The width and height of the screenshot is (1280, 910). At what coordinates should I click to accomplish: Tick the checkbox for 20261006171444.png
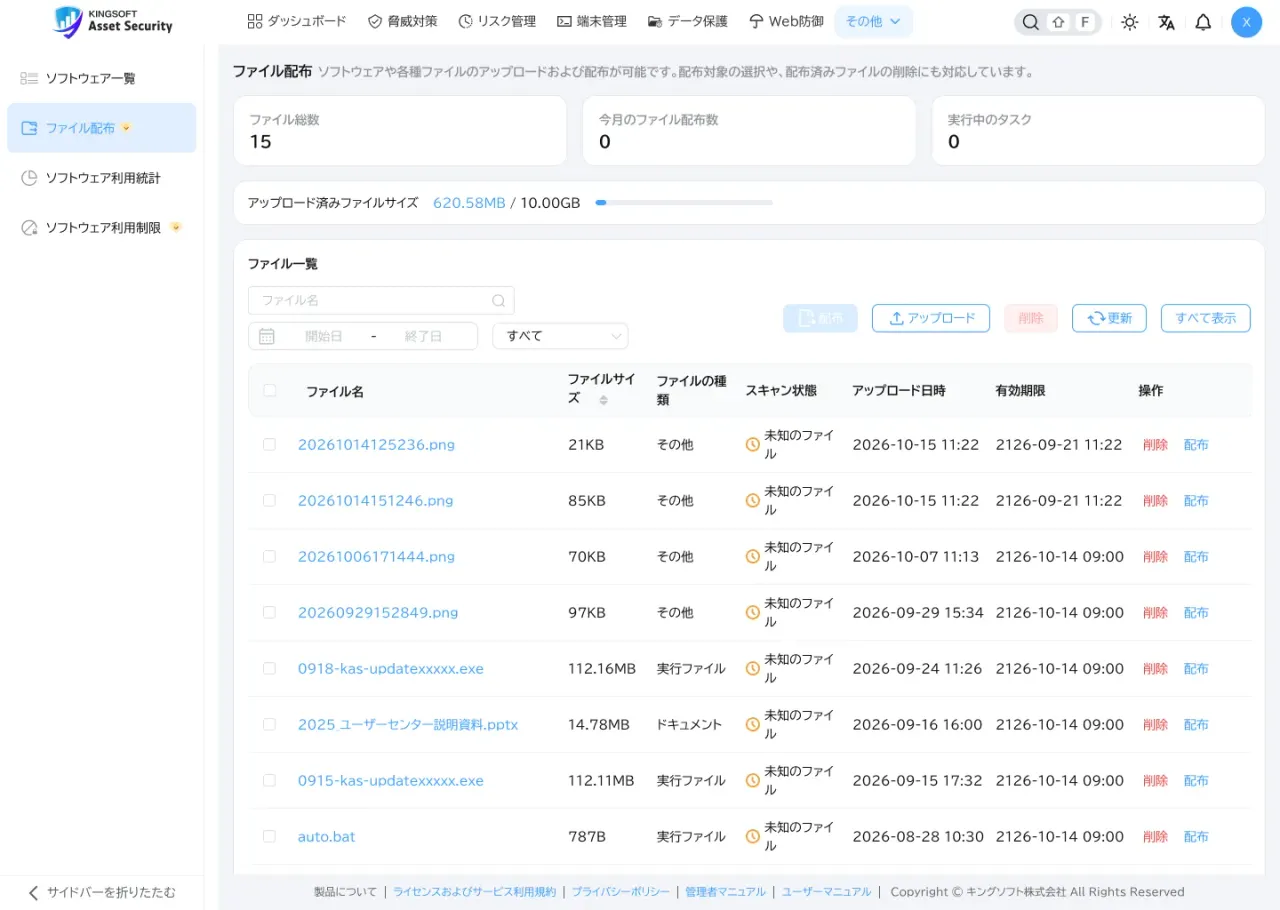(x=269, y=556)
